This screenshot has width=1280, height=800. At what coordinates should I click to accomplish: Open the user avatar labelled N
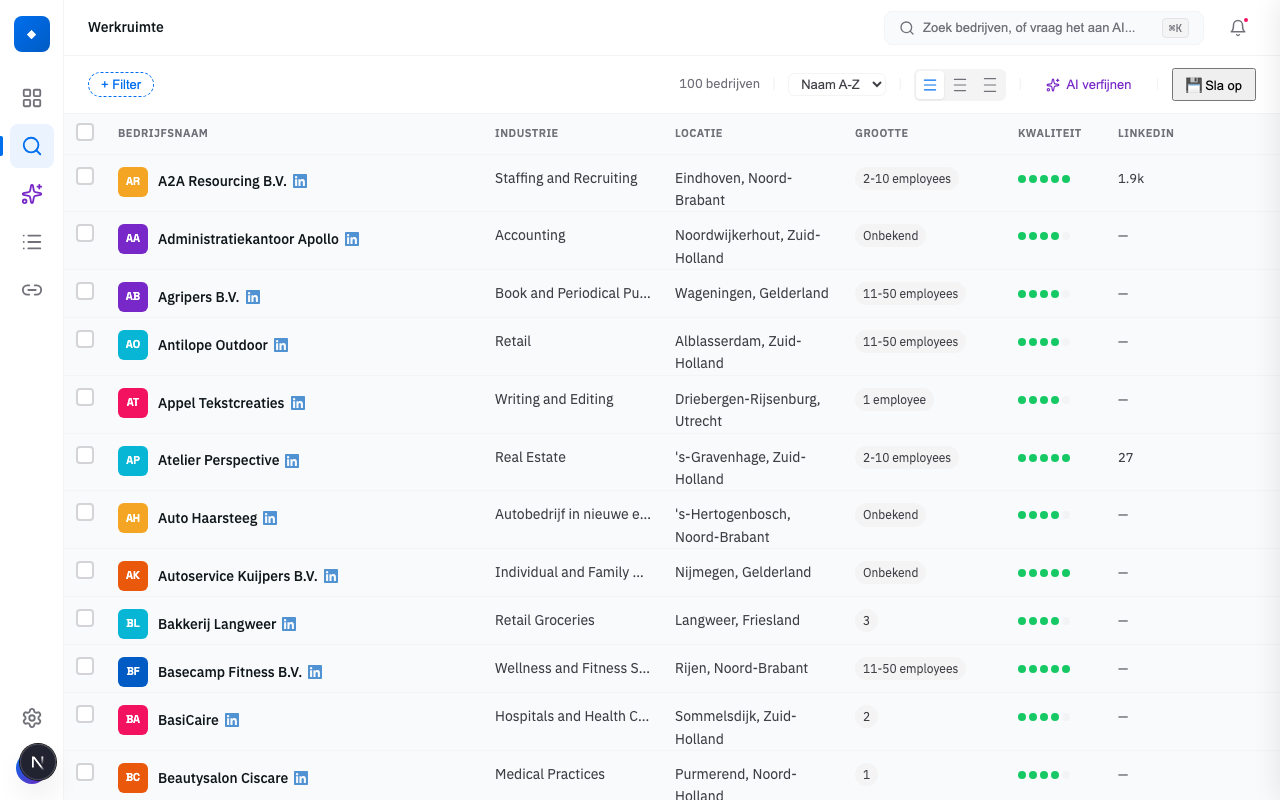(38, 762)
